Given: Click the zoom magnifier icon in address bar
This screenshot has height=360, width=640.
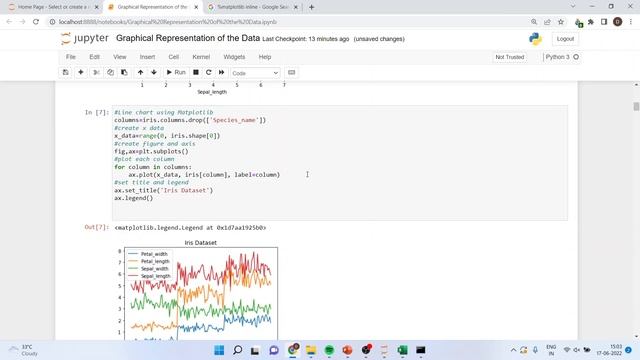Looking at the screenshot, I should pos(534,22).
